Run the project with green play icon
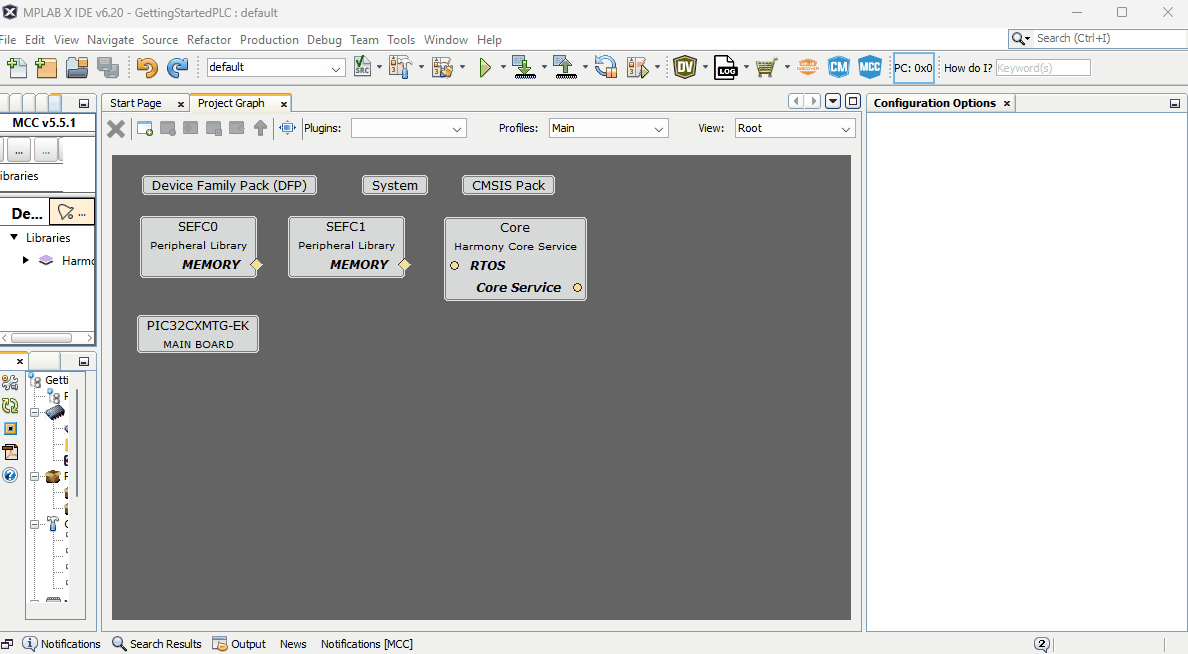The width and height of the screenshot is (1188, 654). 485,67
